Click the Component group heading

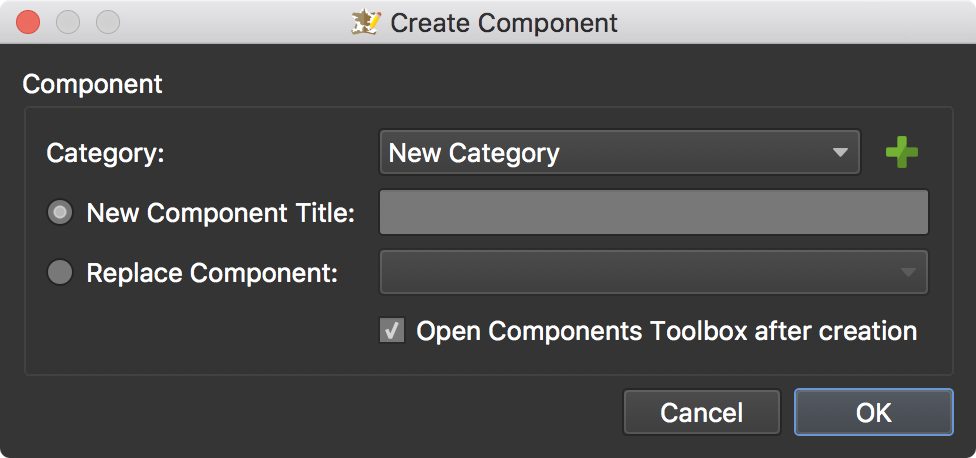click(x=92, y=84)
